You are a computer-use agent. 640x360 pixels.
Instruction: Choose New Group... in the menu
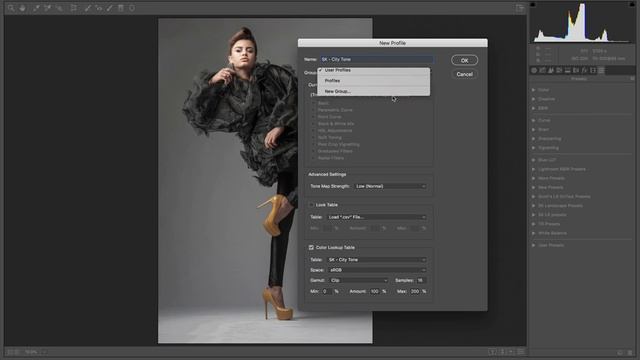point(373,91)
